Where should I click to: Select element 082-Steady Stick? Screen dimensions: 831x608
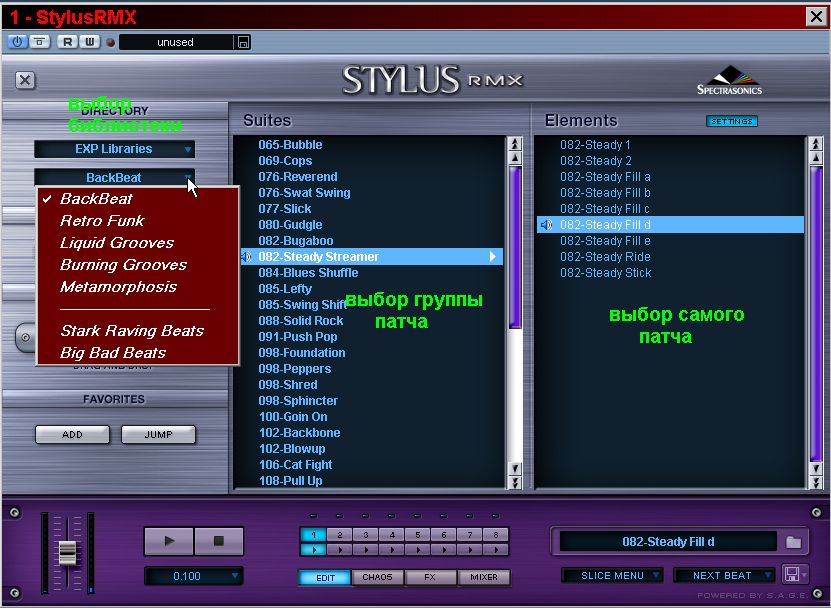[x=605, y=273]
